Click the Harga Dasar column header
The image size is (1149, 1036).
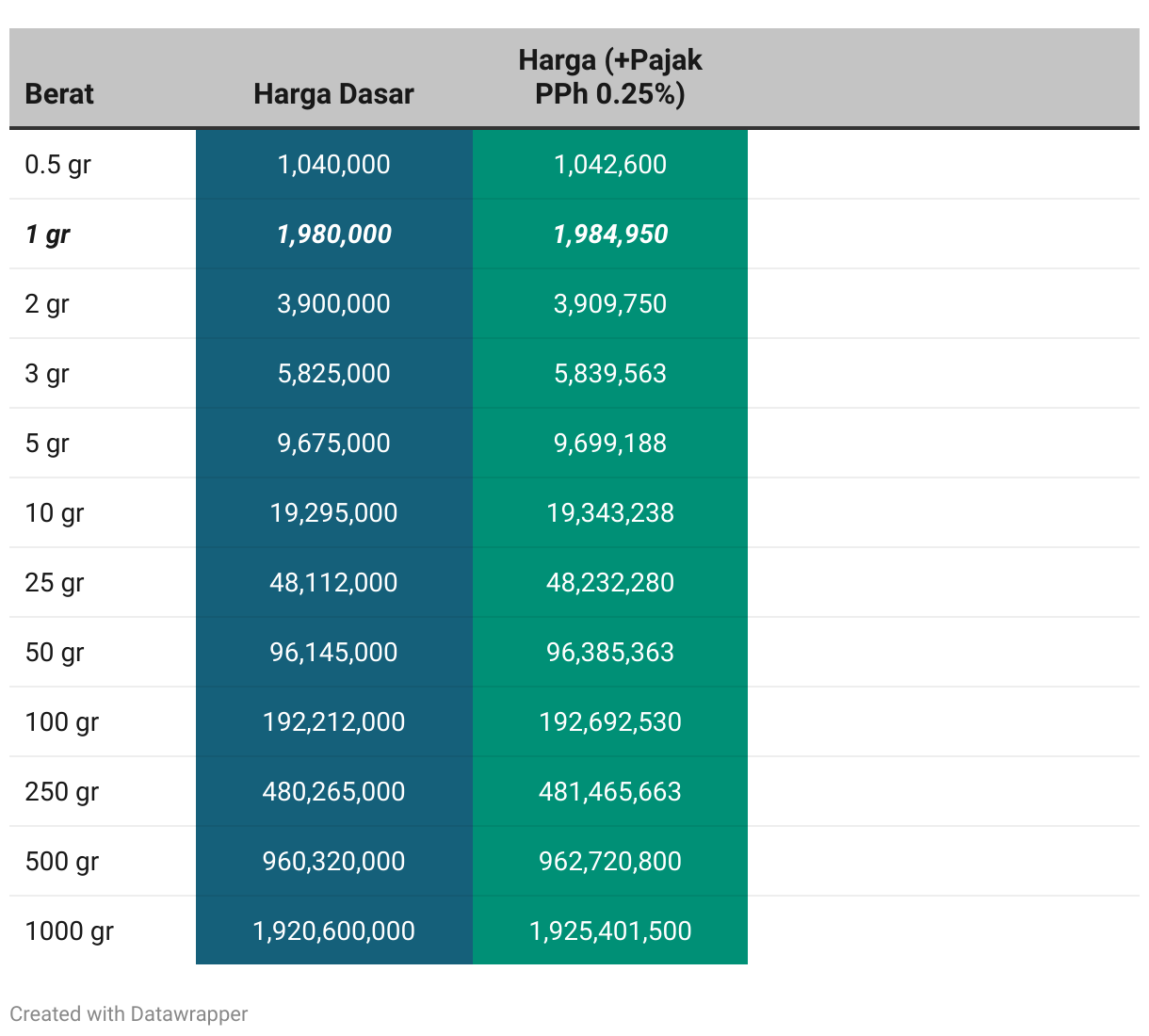click(333, 94)
